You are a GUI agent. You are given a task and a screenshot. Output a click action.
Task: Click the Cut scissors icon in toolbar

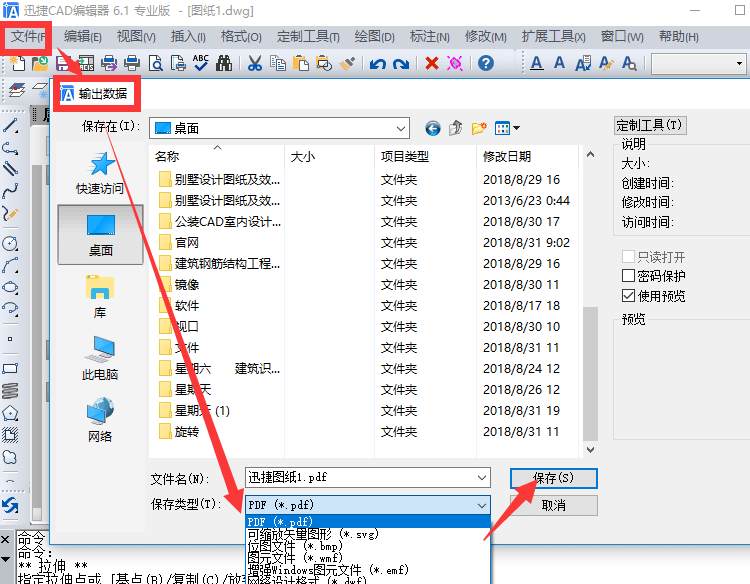(x=254, y=64)
